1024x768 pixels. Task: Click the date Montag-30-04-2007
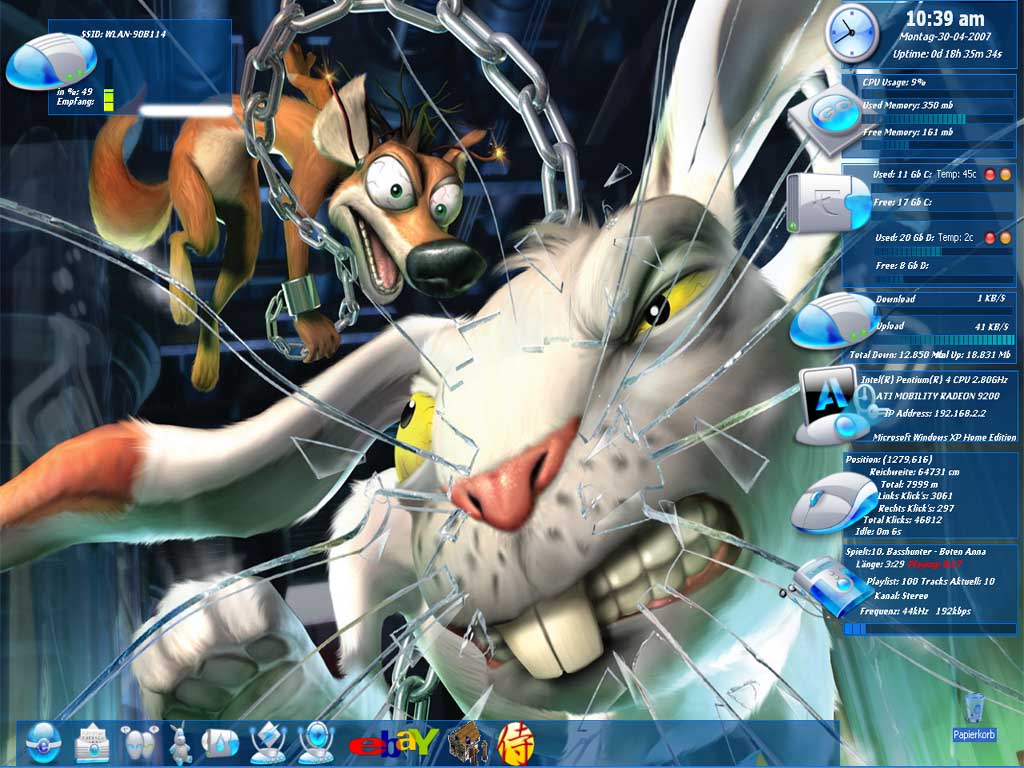click(x=945, y=37)
